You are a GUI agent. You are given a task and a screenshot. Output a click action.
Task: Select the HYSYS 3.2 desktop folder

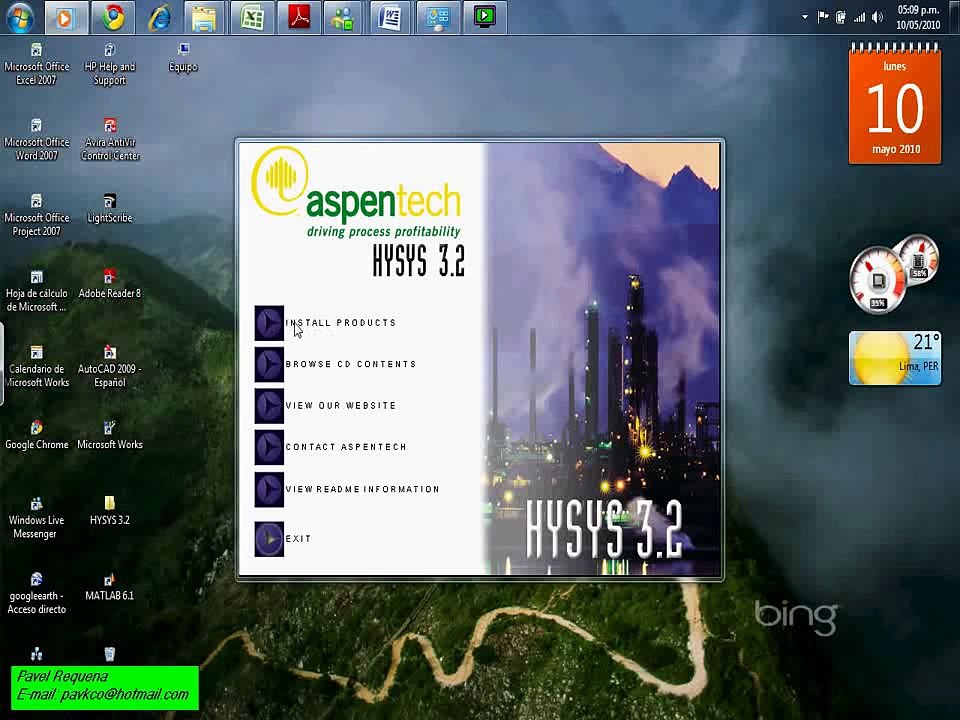110,511
